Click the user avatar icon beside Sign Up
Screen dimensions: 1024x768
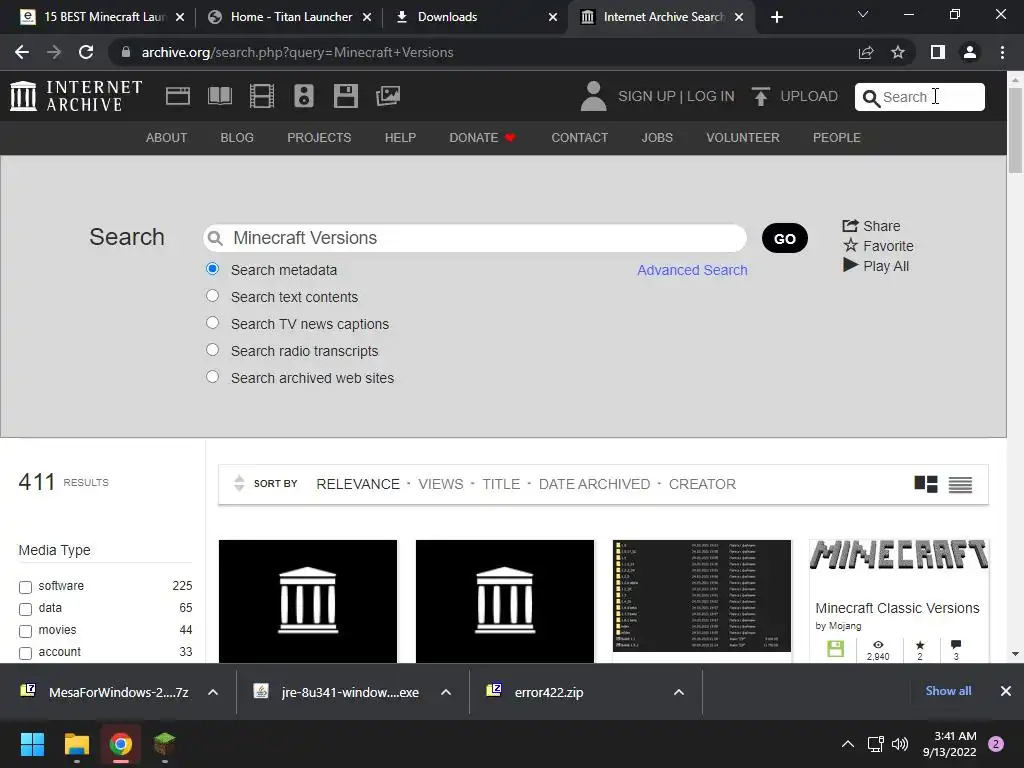[x=593, y=96]
